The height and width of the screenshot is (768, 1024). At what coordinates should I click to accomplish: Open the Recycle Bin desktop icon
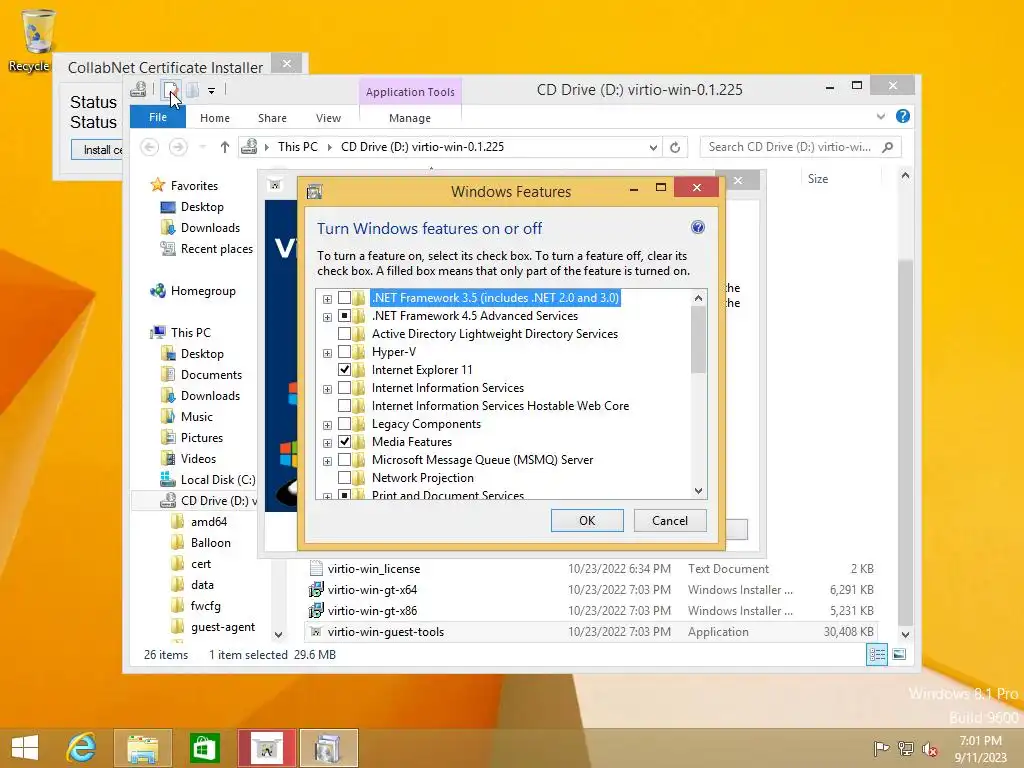click(37, 39)
